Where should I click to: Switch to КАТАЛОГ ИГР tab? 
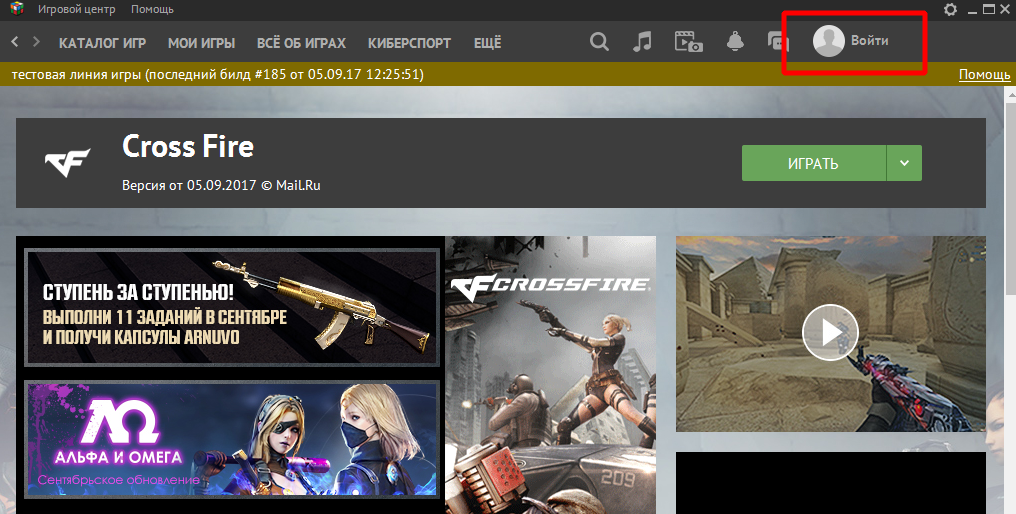click(102, 43)
